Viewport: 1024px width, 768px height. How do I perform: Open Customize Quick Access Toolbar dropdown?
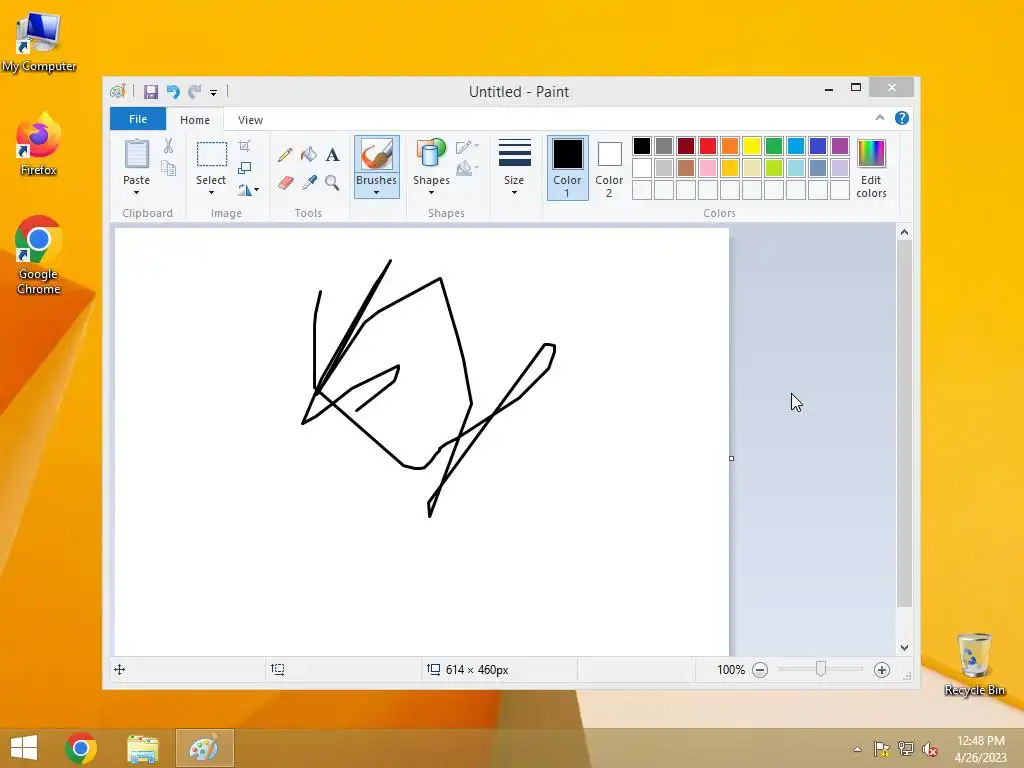point(214,93)
